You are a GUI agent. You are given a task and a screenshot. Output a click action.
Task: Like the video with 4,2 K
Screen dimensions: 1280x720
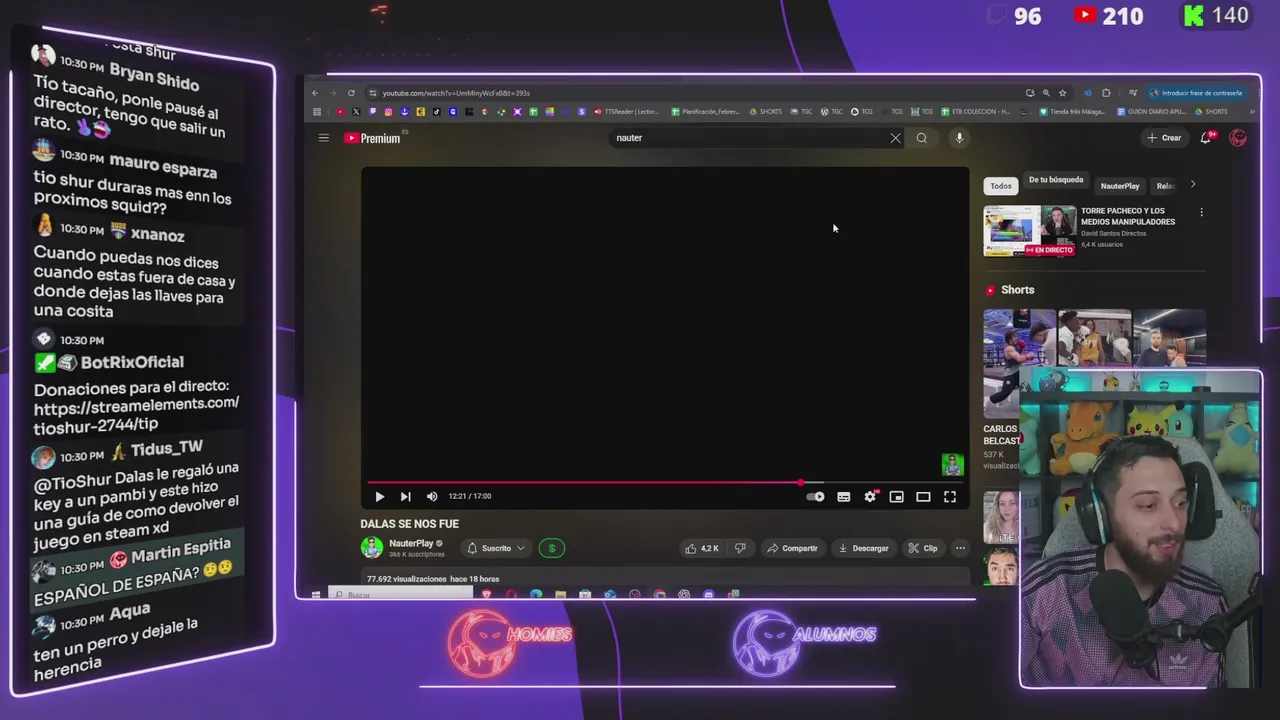coord(703,548)
